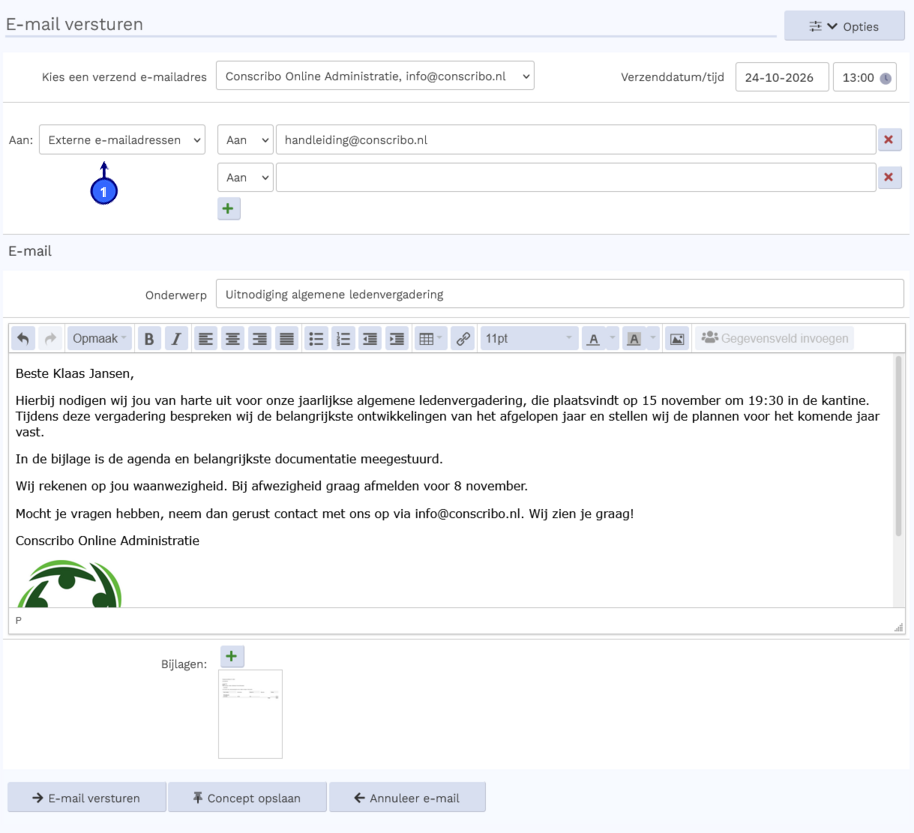914x833 pixels.
Task: Open text color picker arrow
Action: pyautogui.click(x=612, y=339)
